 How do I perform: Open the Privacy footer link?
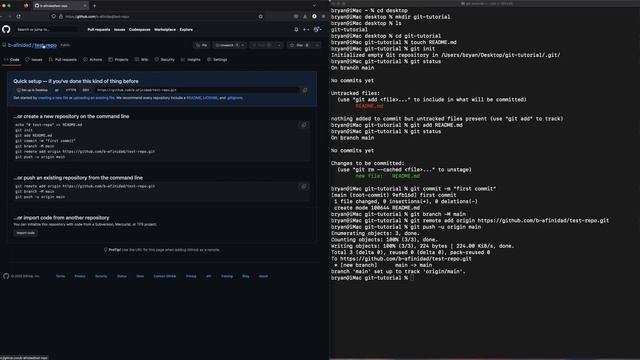tap(80, 276)
